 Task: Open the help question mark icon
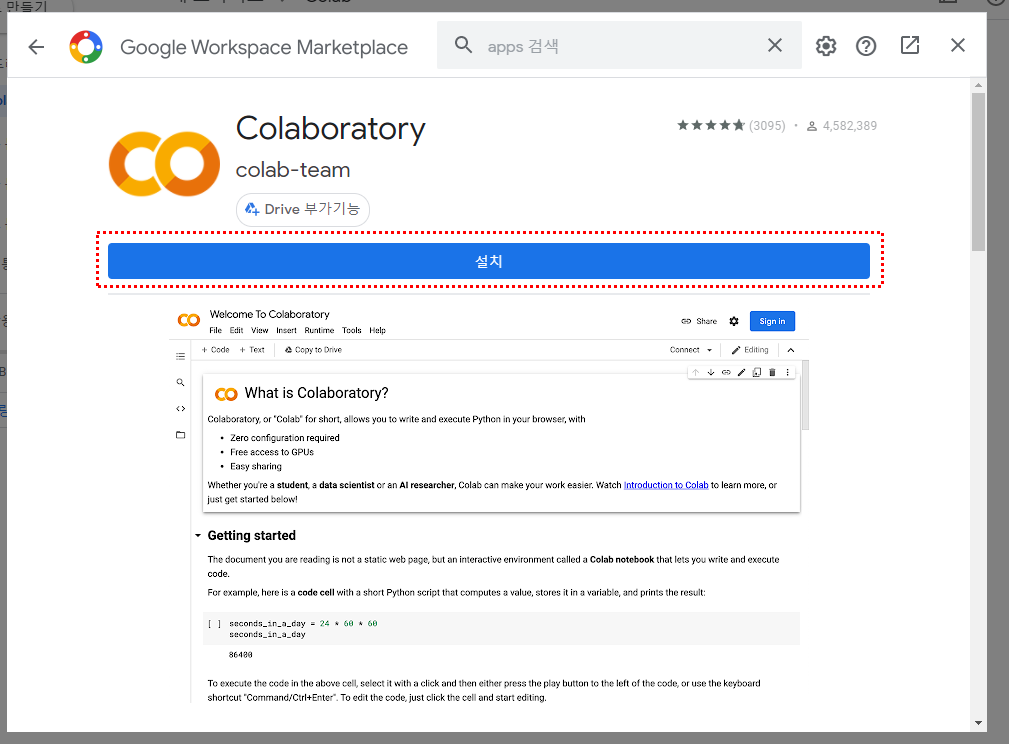(x=866, y=46)
